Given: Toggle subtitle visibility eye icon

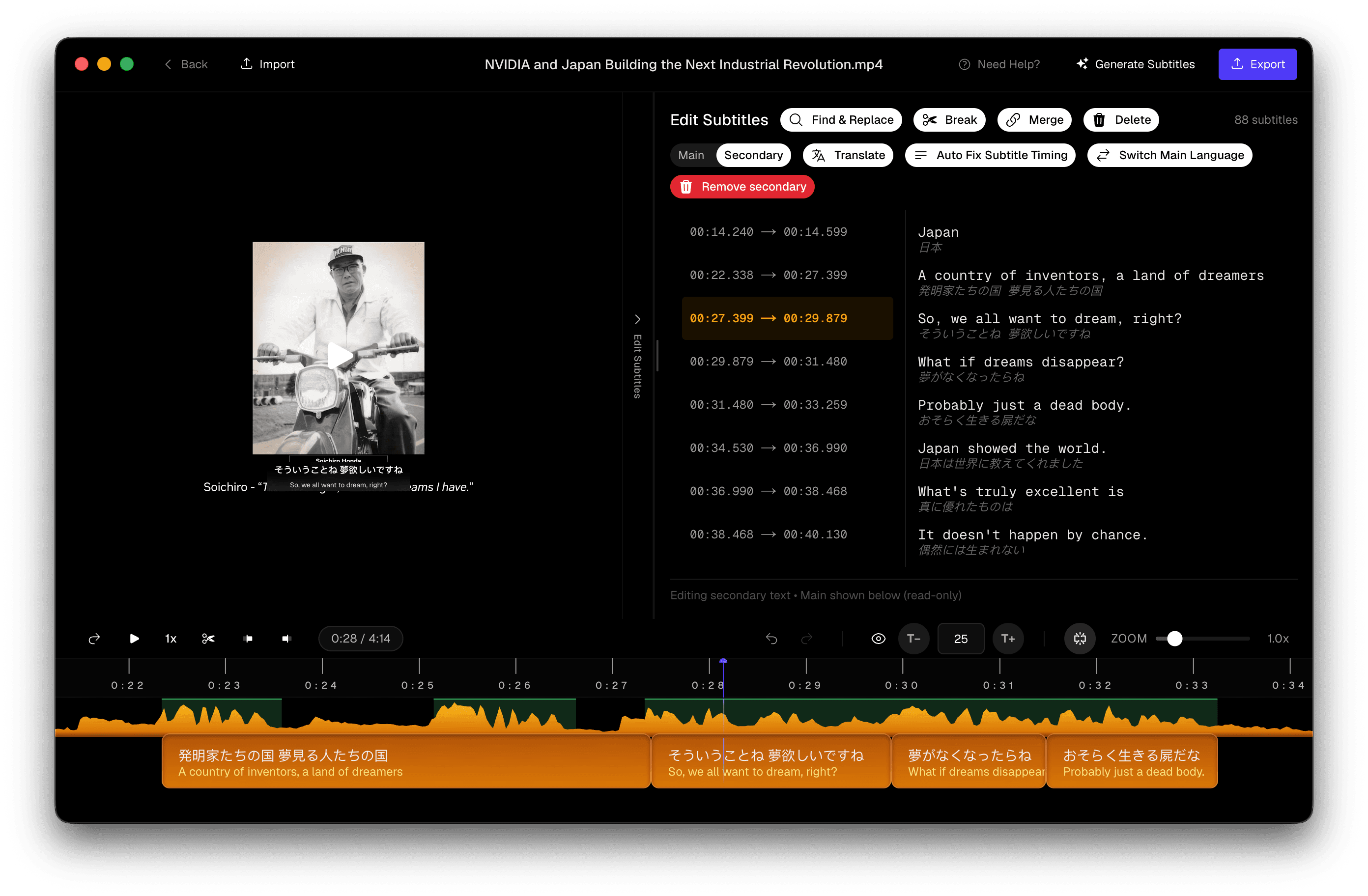Looking at the screenshot, I should (878, 639).
